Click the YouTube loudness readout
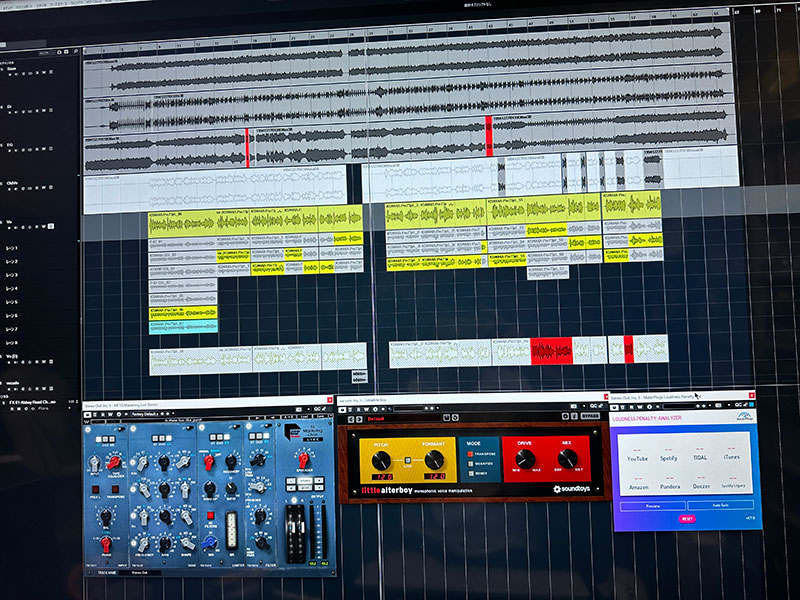 (x=637, y=455)
